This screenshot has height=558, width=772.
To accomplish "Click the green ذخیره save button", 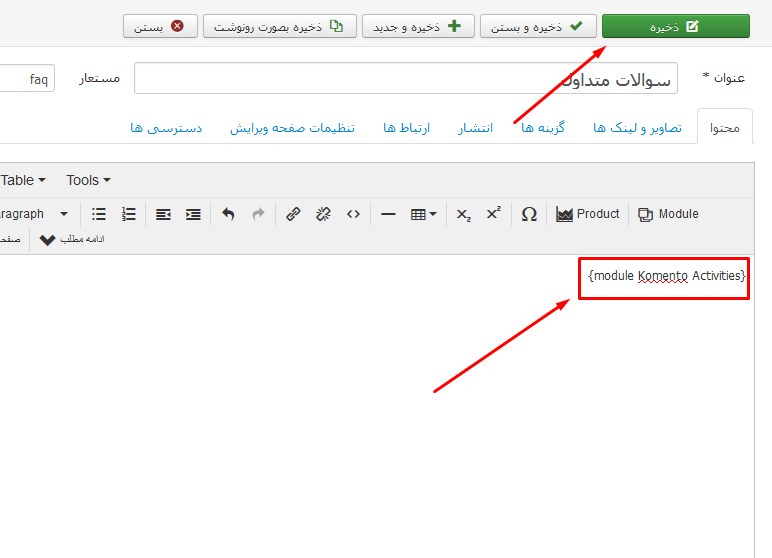I will pos(676,26).
